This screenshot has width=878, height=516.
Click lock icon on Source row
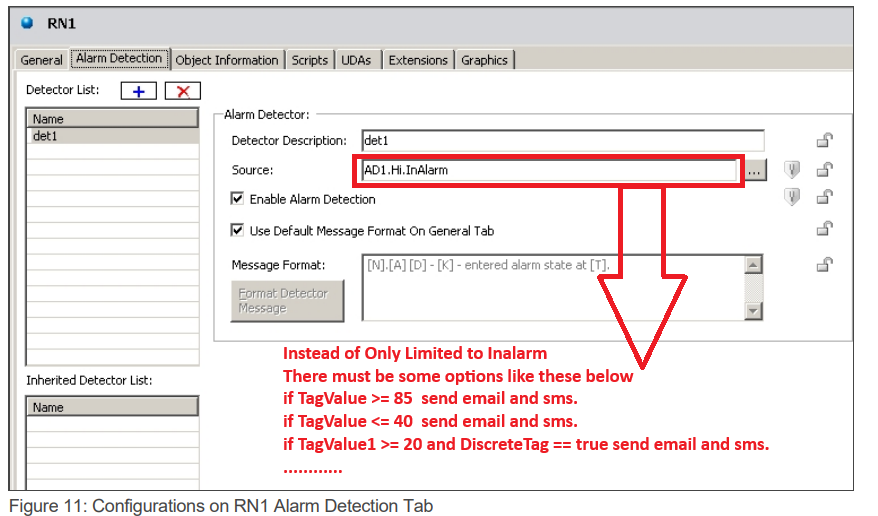[x=825, y=170]
